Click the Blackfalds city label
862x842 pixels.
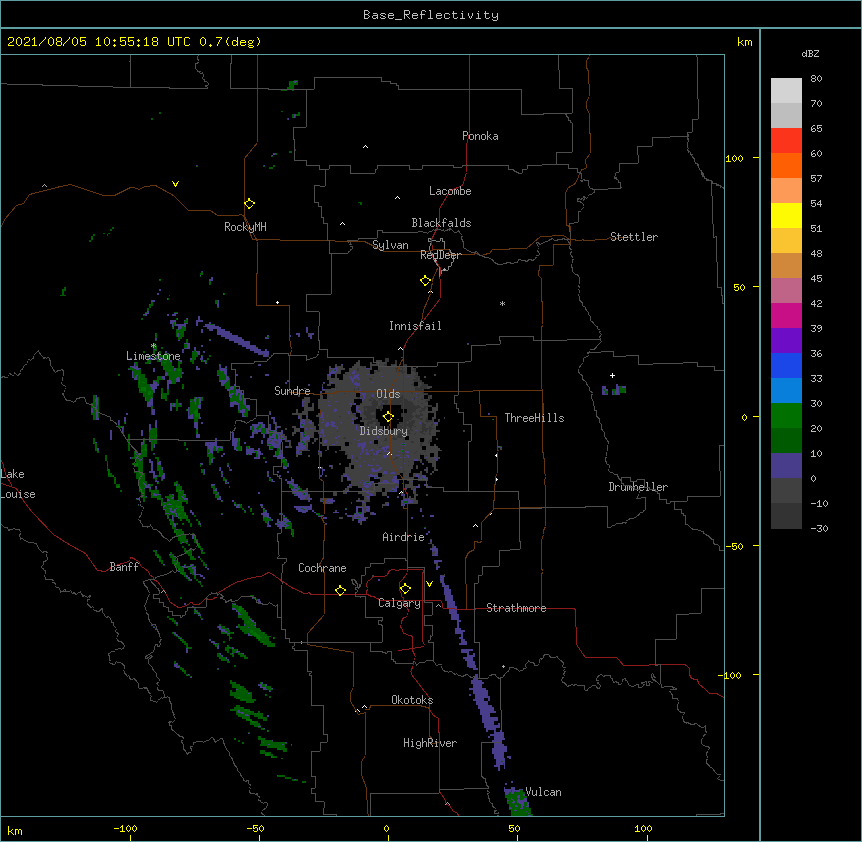click(441, 223)
